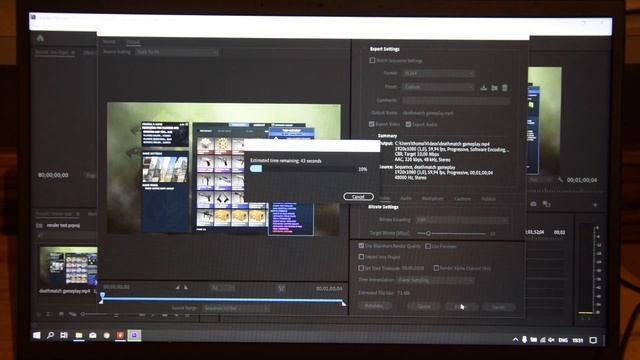This screenshot has height=360, width=640.
Task: Switch to the Audio settings tab
Action: 406,198
